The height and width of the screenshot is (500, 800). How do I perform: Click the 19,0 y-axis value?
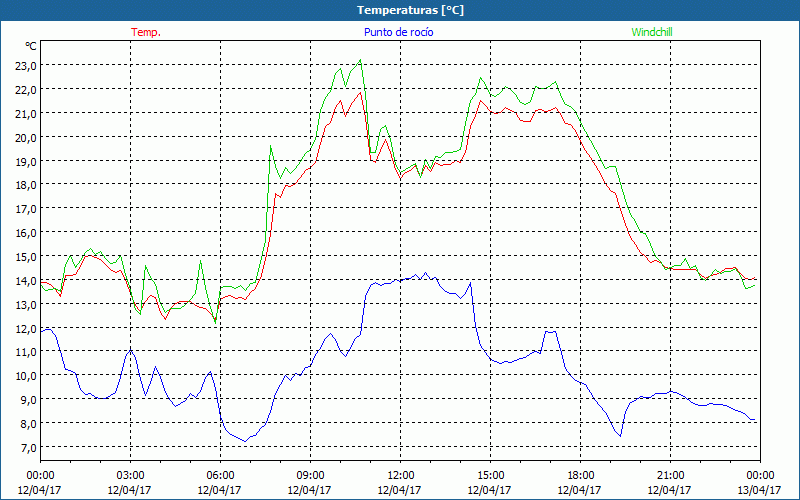coord(26,161)
